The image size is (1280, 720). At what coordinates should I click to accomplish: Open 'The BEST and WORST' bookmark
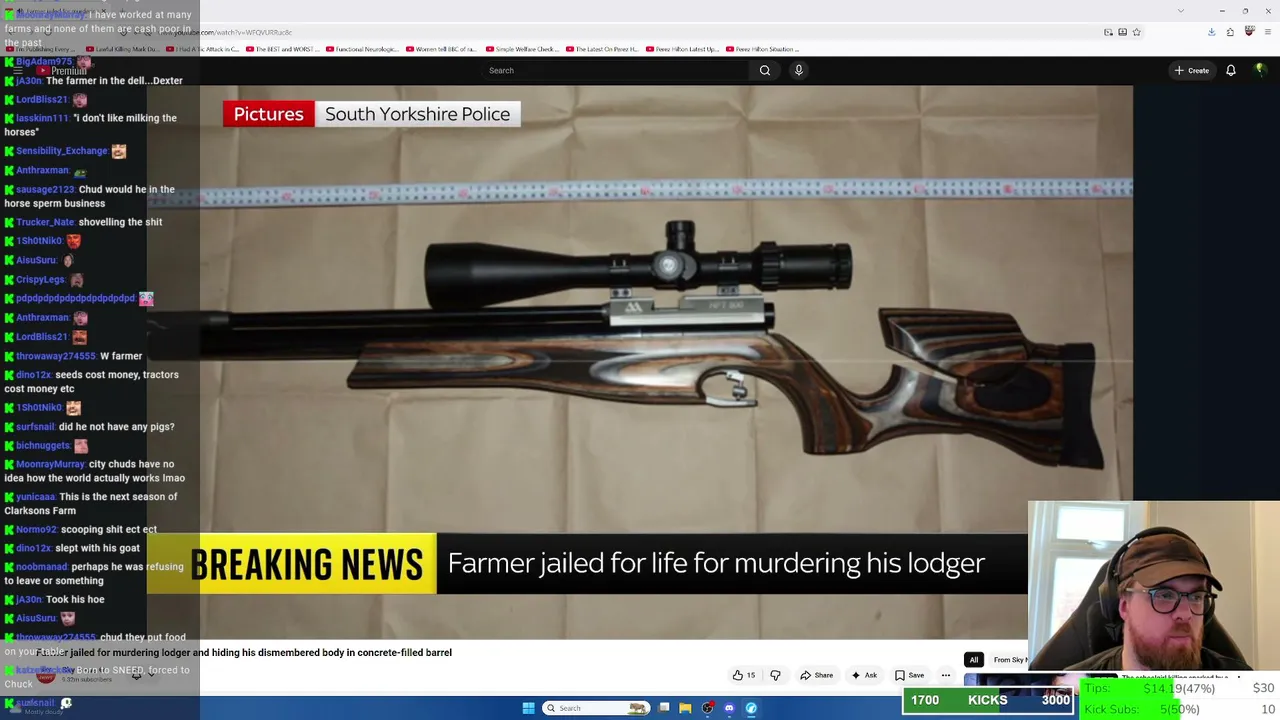282,49
